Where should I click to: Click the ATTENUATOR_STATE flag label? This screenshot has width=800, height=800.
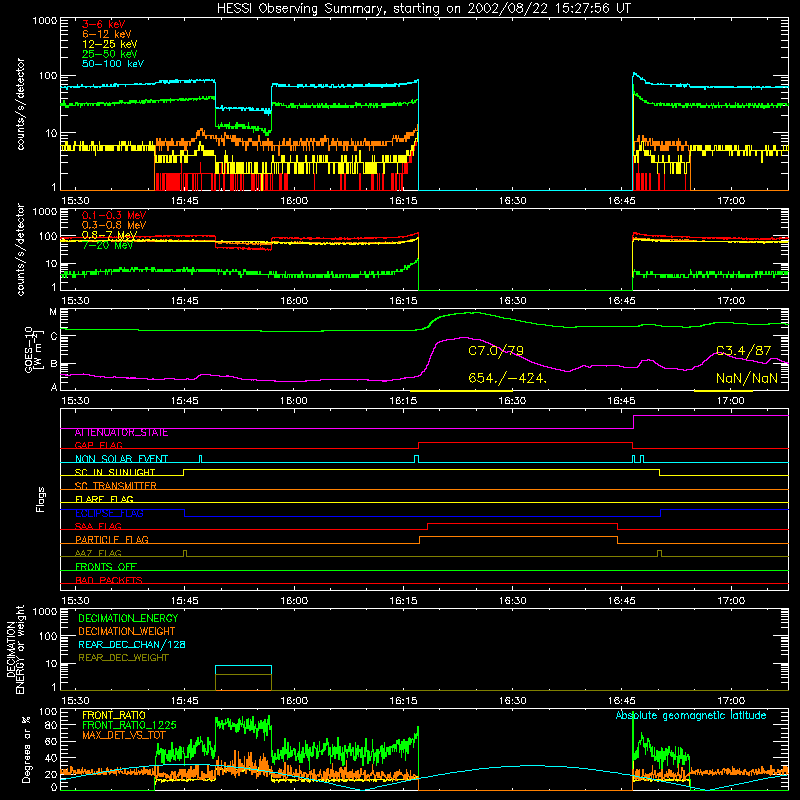click(x=121, y=433)
